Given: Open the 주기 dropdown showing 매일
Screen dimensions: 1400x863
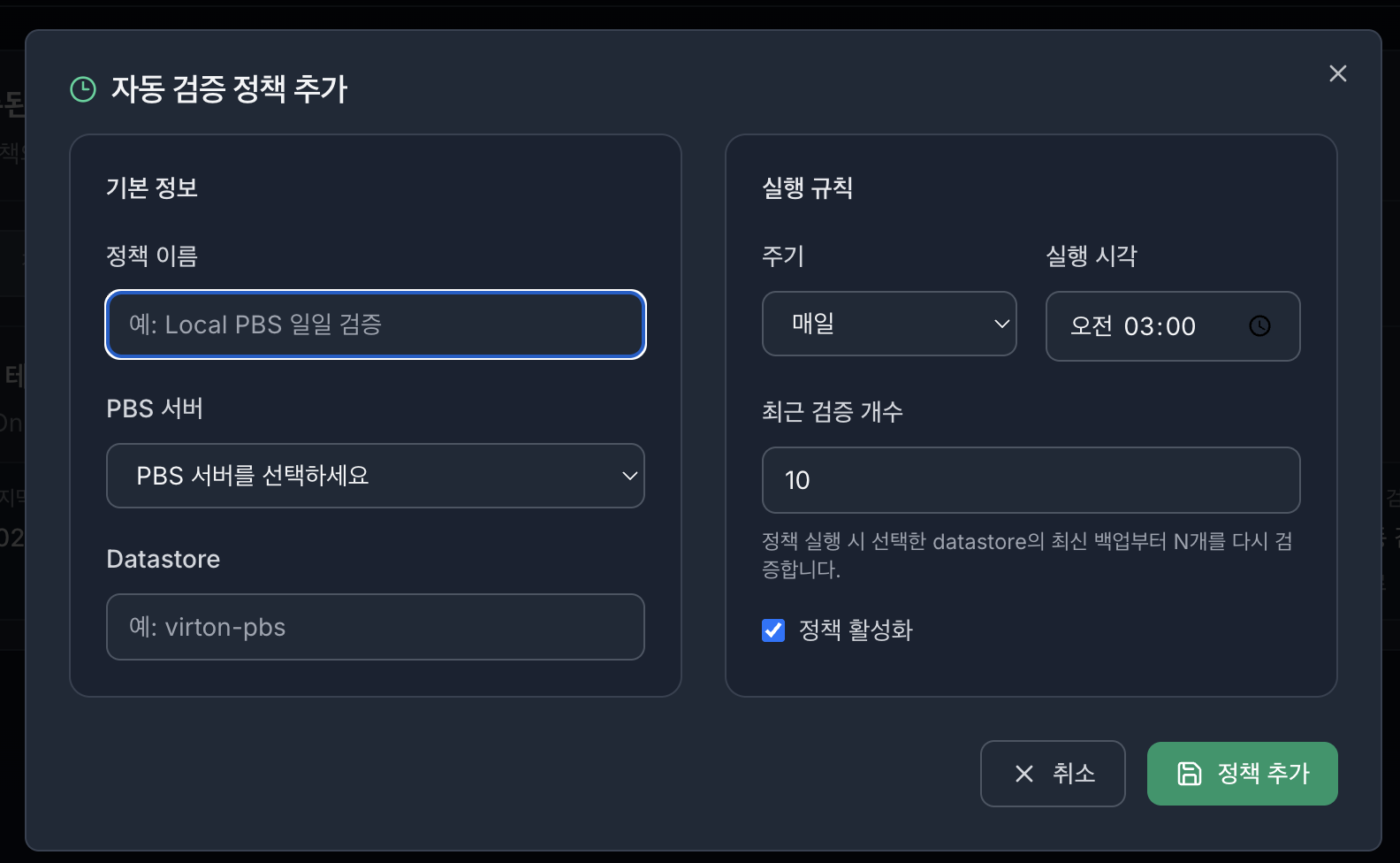Looking at the screenshot, I should pyautogui.click(x=888, y=324).
